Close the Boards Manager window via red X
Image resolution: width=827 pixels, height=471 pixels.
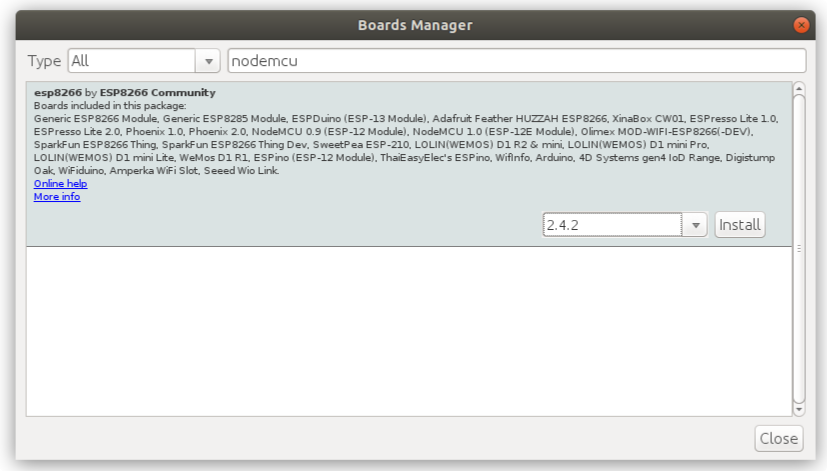(x=801, y=25)
